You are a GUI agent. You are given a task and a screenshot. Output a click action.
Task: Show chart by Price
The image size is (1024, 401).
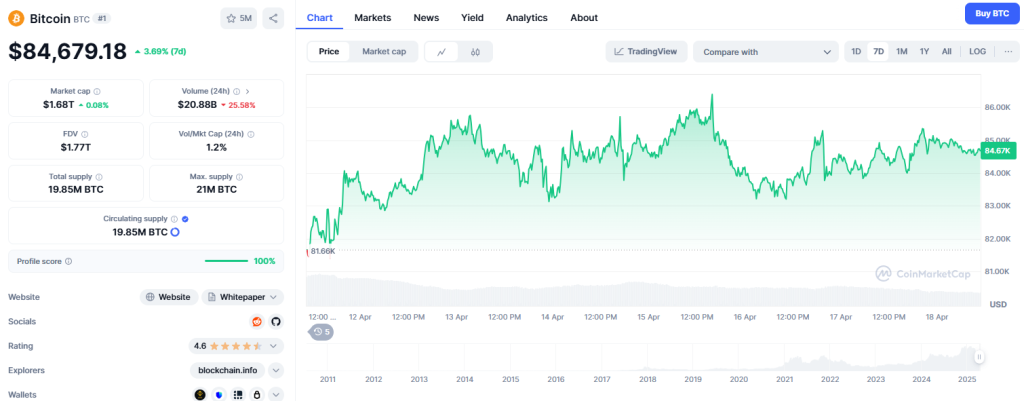[328, 52]
